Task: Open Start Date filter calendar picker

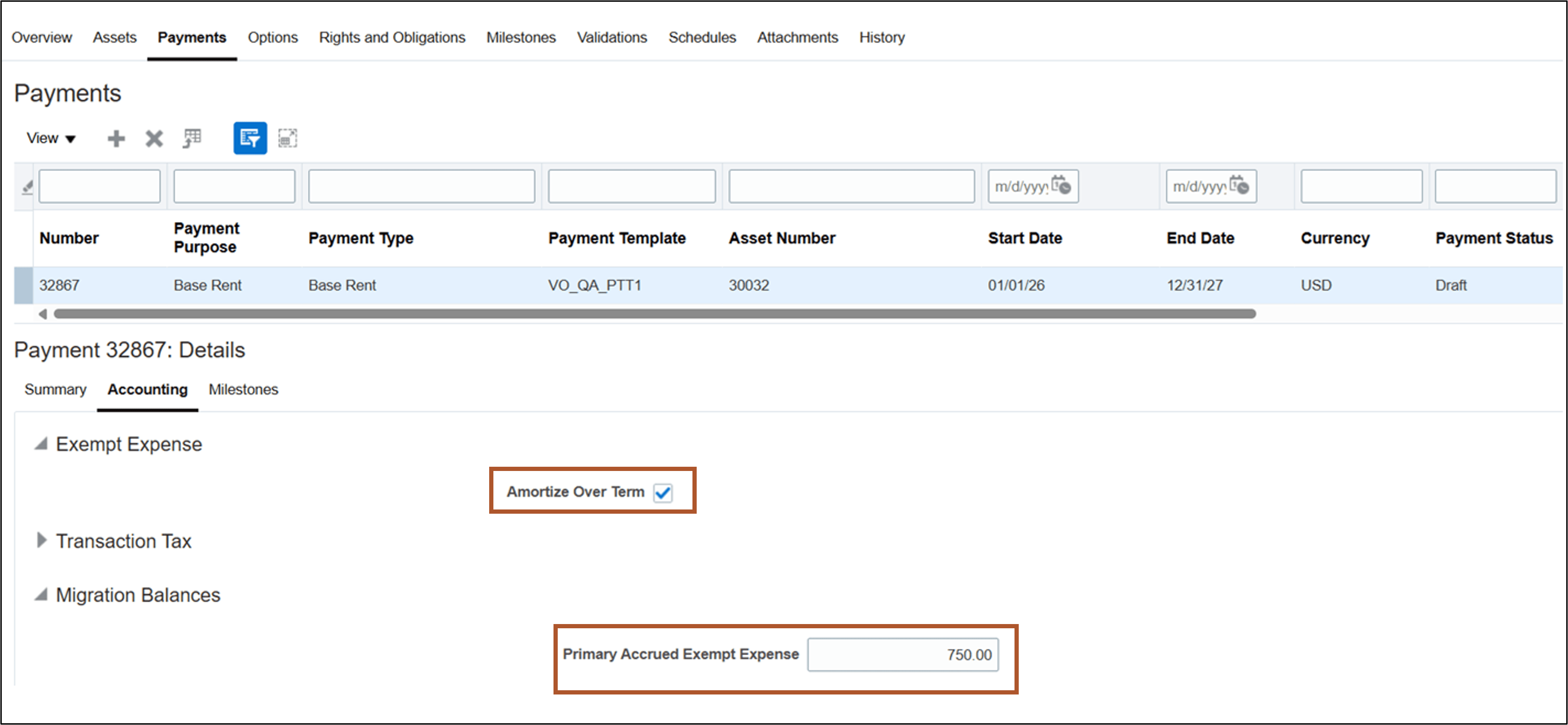Action: [x=1061, y=185]
